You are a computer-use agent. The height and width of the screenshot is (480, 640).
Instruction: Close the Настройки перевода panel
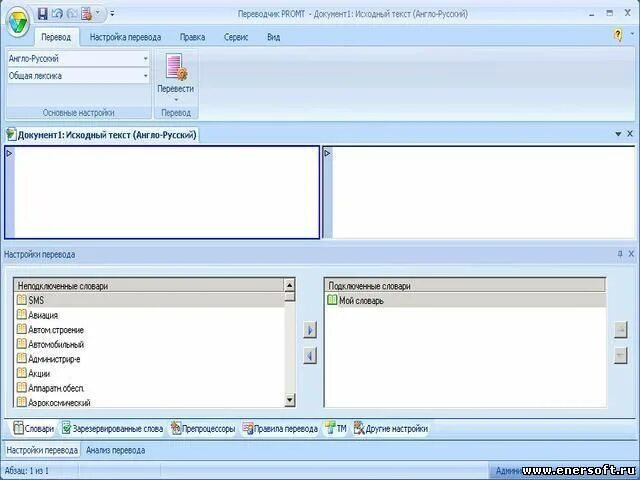pyautogui.click(x=631, y=254)
